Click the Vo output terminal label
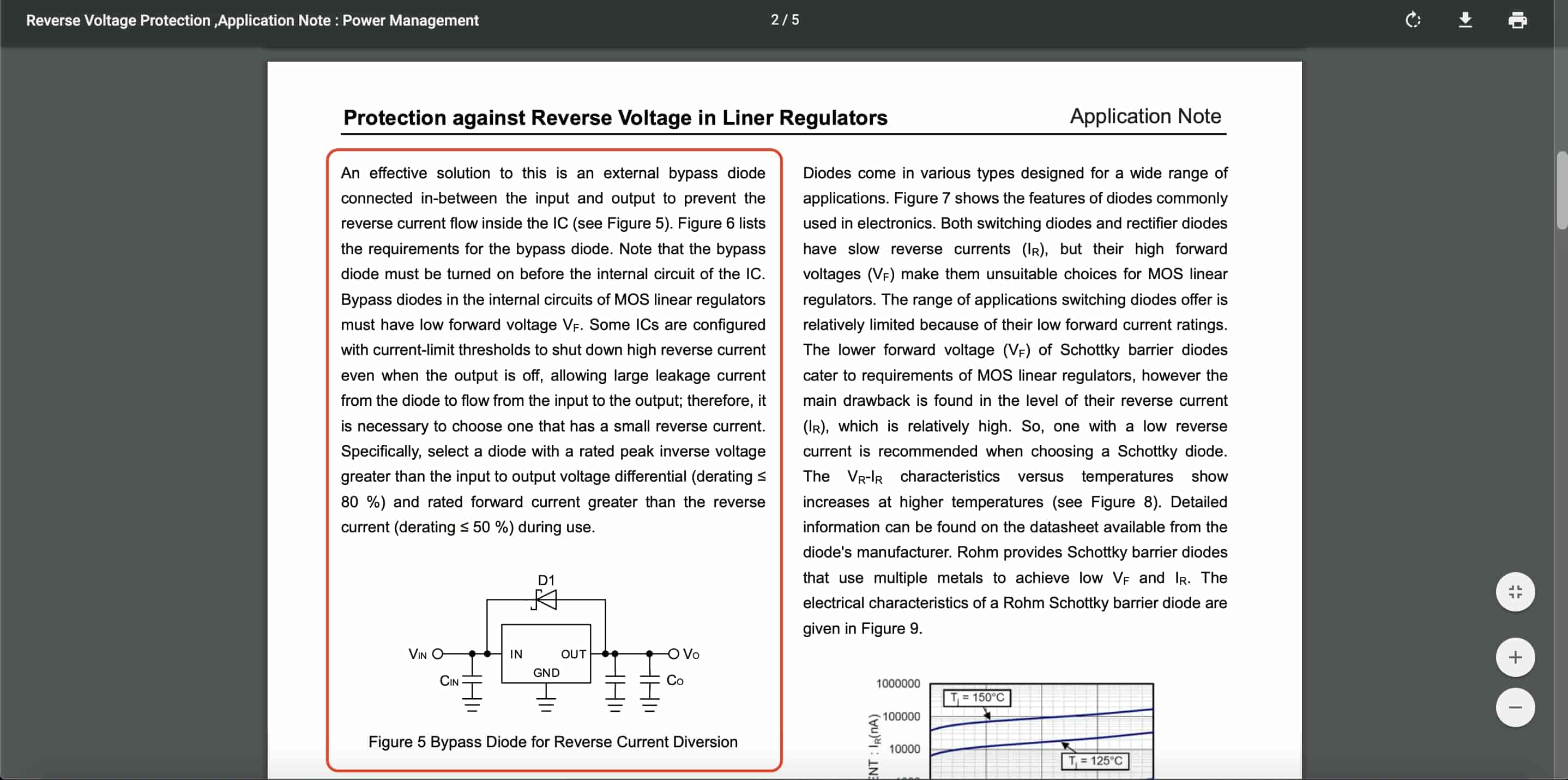Viewport: 1568px width, 780px height. pyautogui.click(x=691, y=654)
